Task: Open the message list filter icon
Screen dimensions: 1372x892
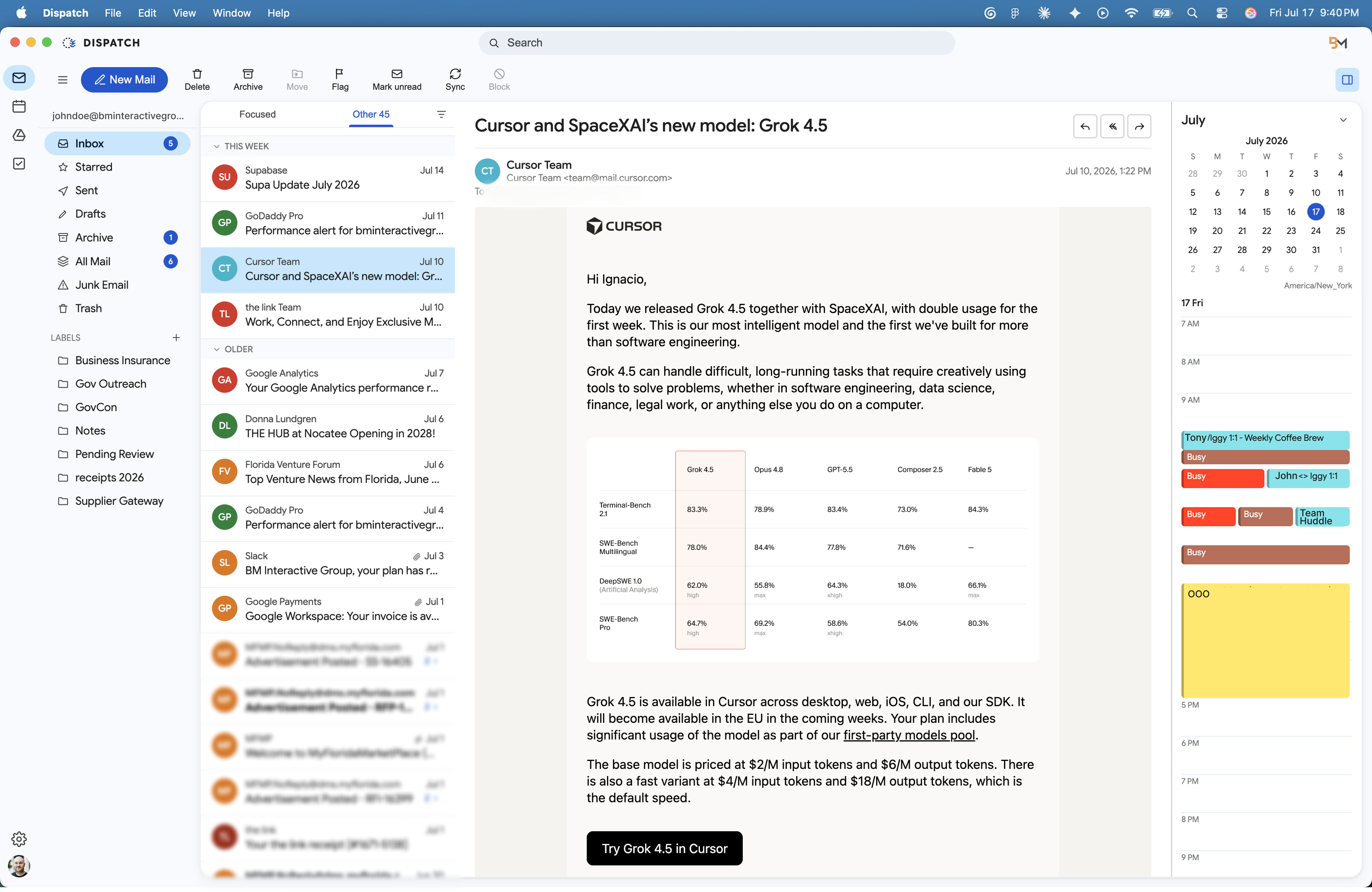Action: tap(441, 114)
